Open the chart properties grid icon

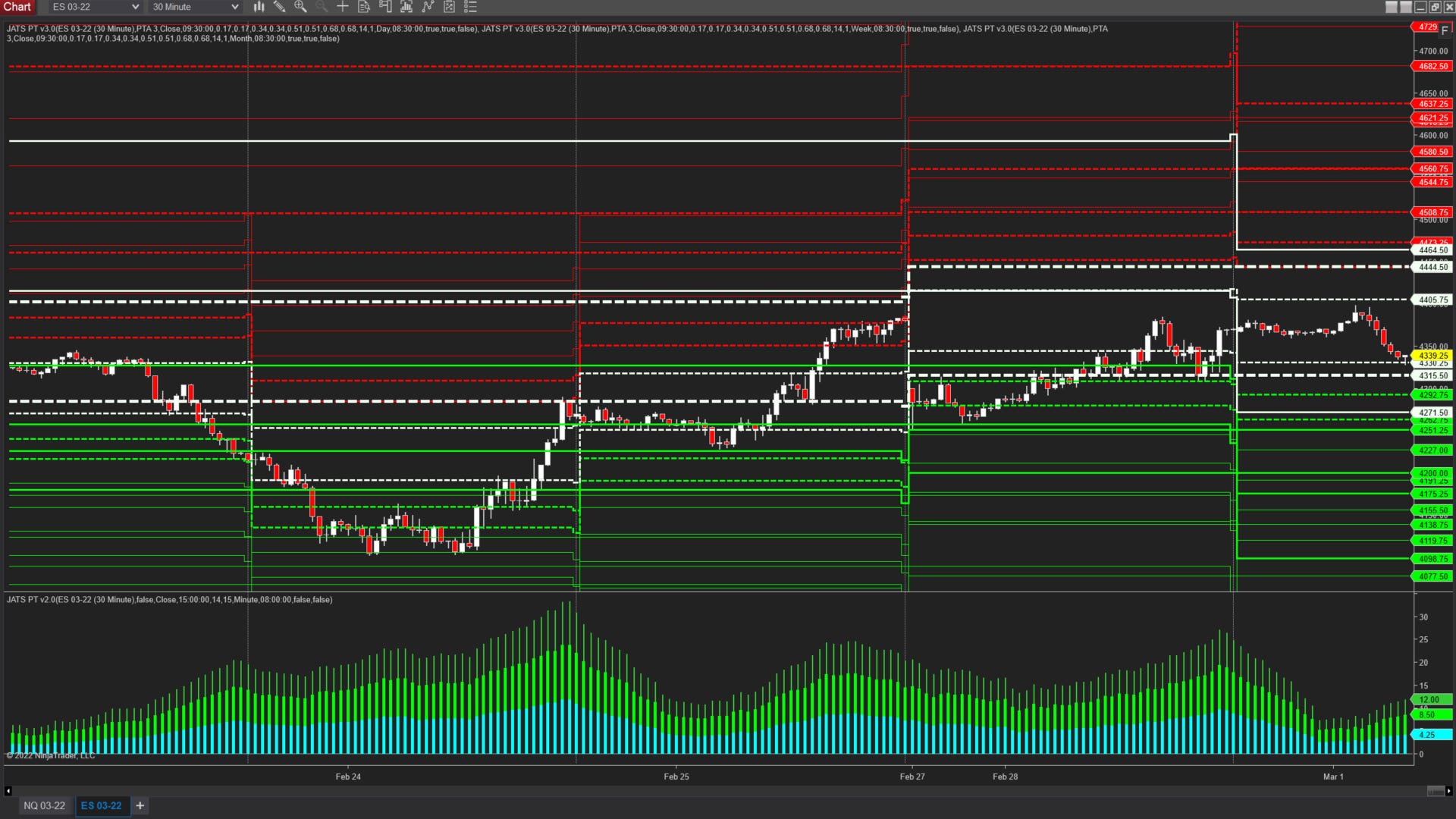449,7
